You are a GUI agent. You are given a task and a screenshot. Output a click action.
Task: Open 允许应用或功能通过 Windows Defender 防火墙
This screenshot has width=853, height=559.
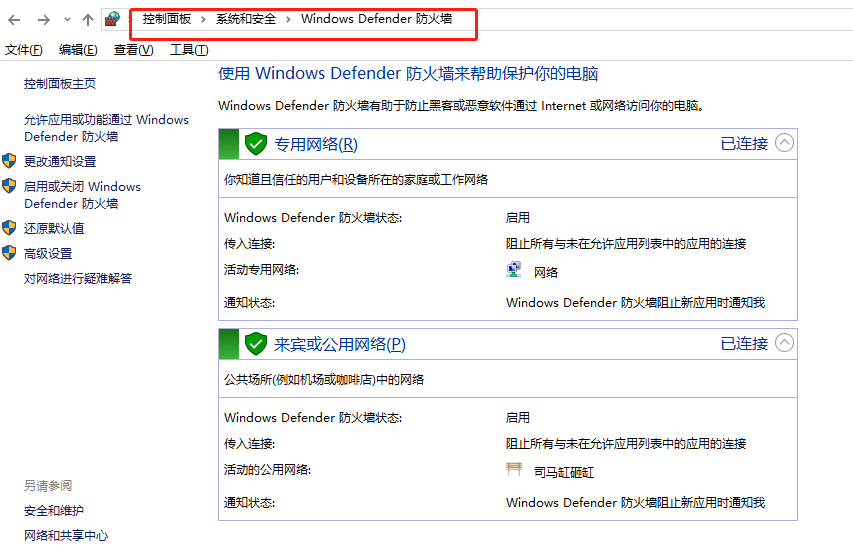tap(106, 128)
